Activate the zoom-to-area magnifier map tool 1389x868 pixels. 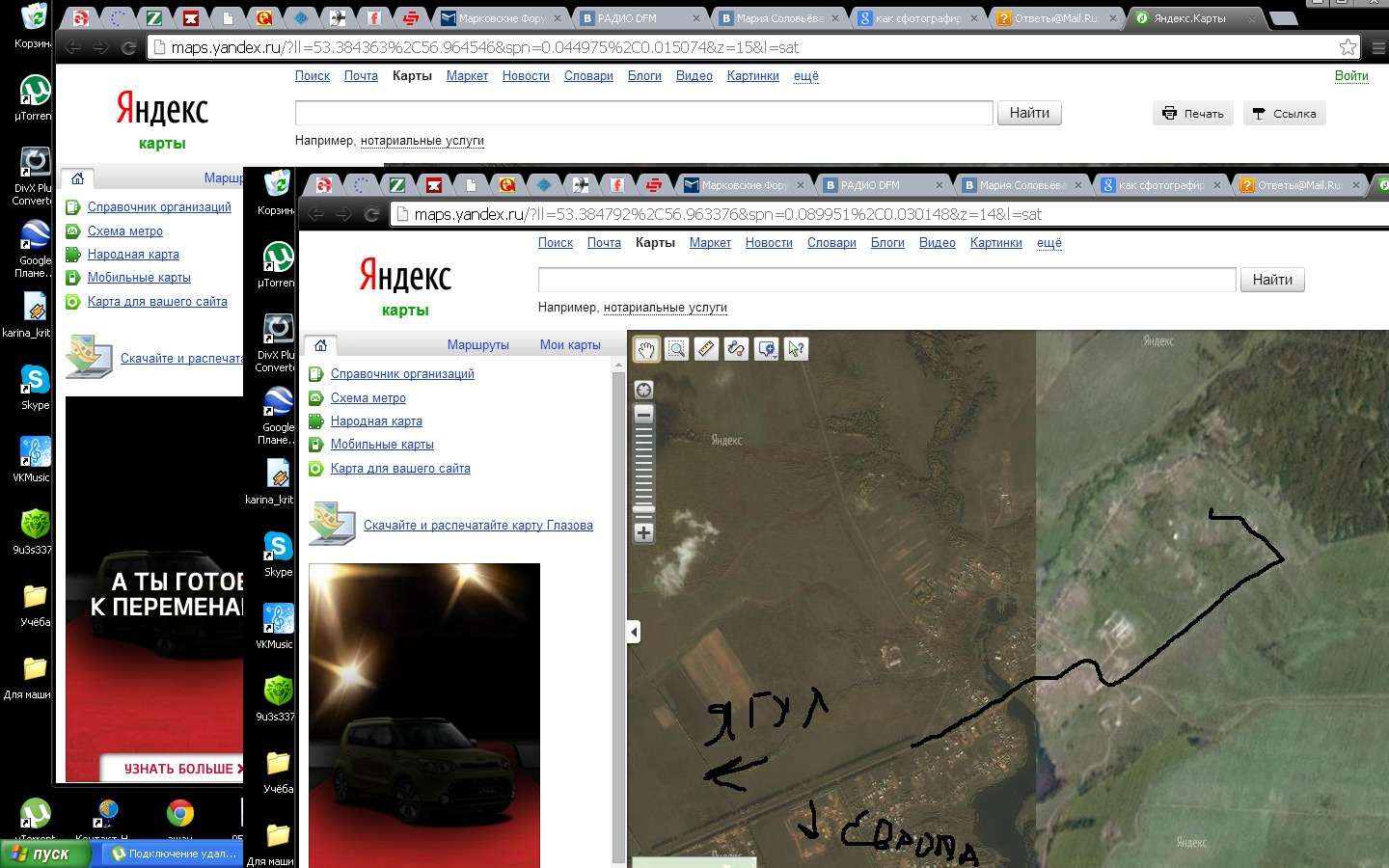pos(677,349)
